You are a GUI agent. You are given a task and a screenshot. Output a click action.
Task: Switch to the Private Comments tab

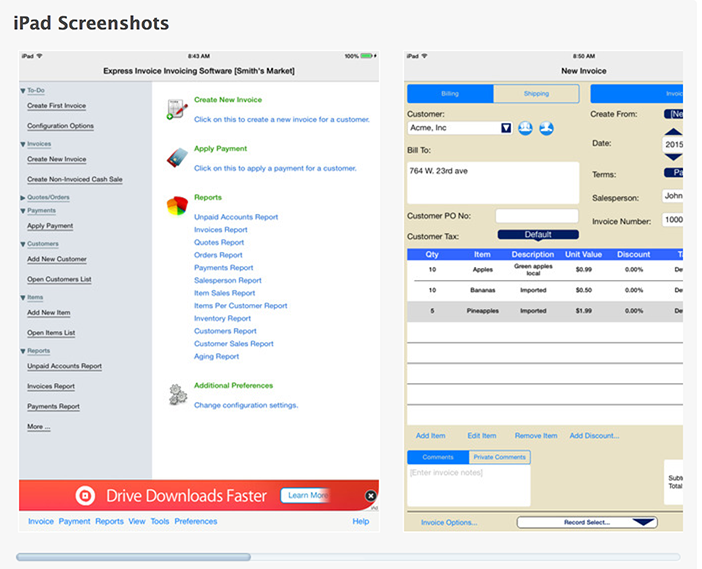click(500, 457)
